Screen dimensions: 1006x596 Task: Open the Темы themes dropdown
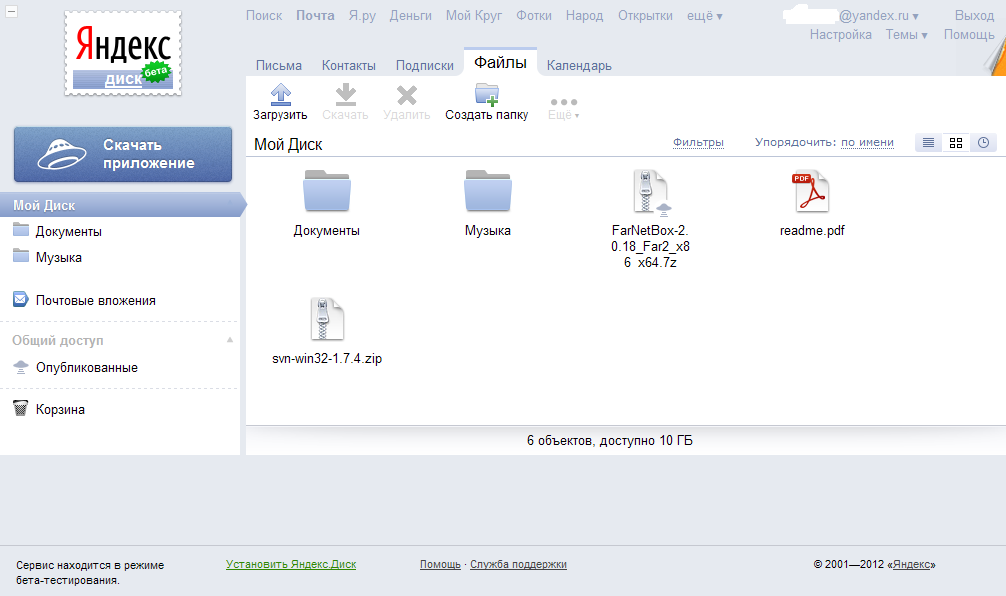pos(906,34)
